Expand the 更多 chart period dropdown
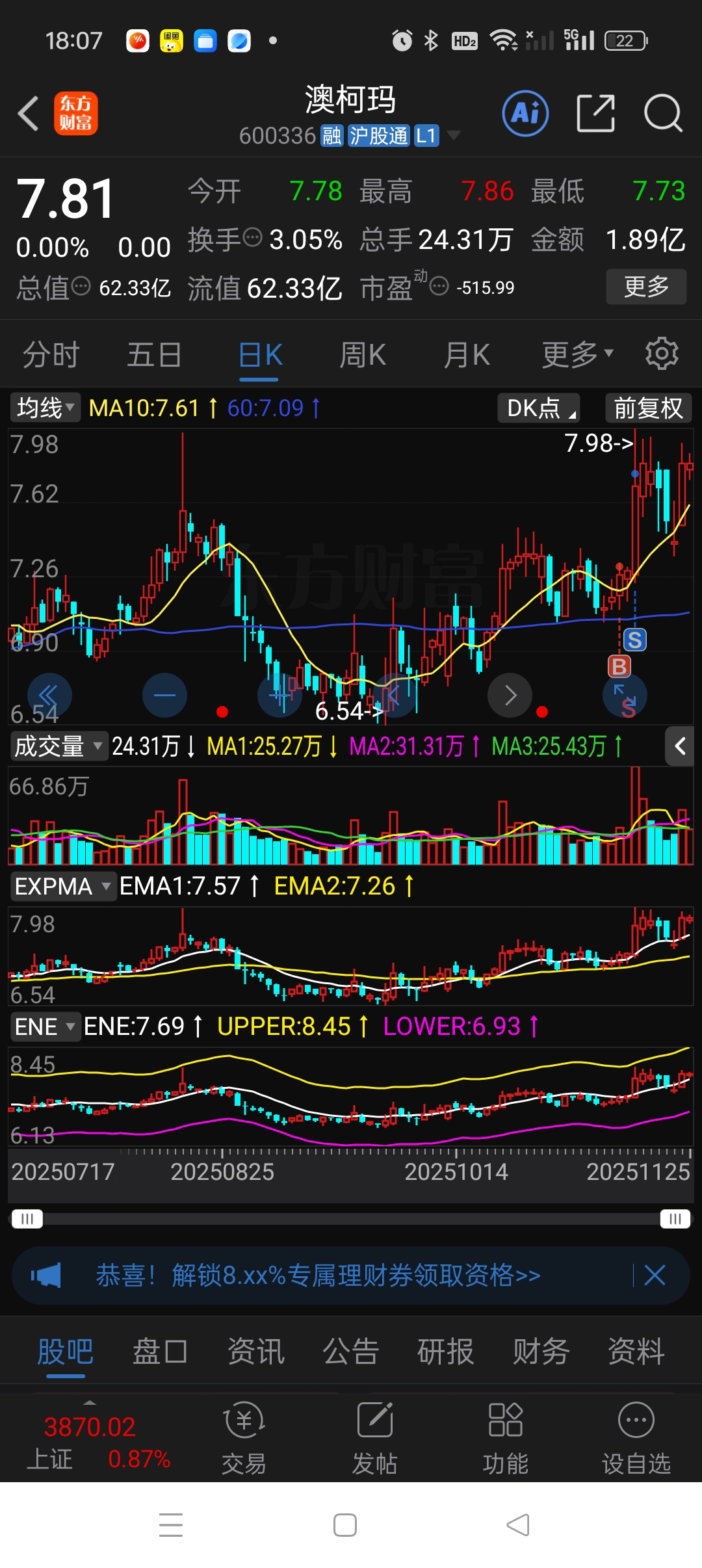This screenshot has height=1568, width=702. point(578,355)
